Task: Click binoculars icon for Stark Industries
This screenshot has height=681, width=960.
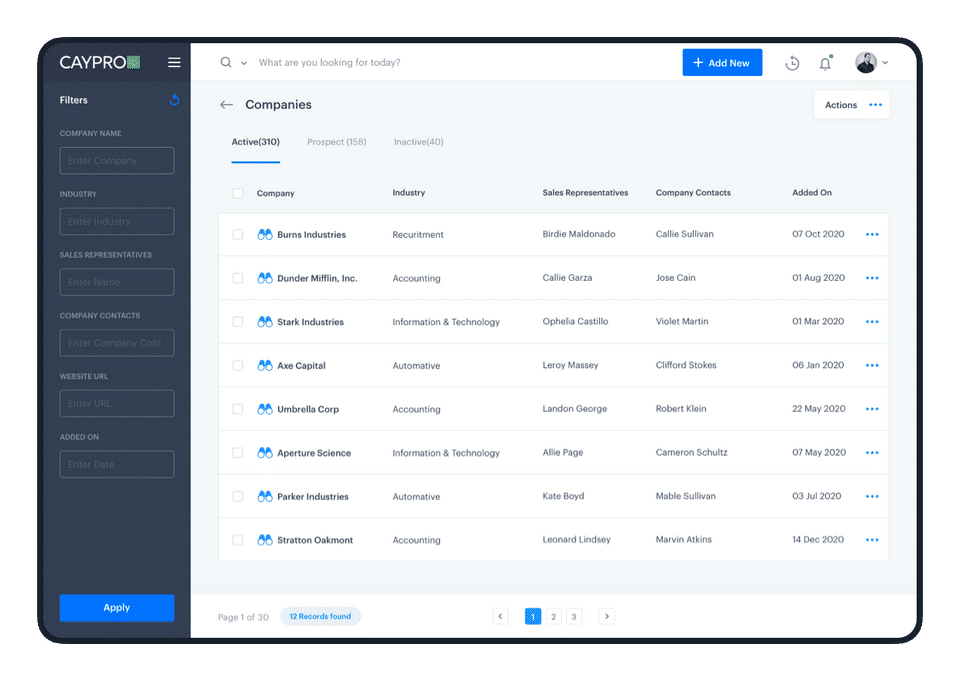Action: pos(264,322)
